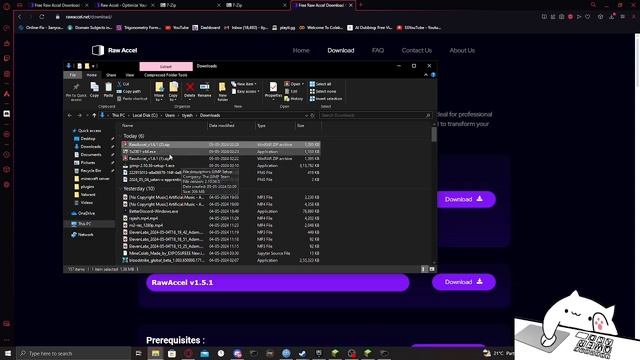Switch to the first 7-Zip browser tab

190,5
